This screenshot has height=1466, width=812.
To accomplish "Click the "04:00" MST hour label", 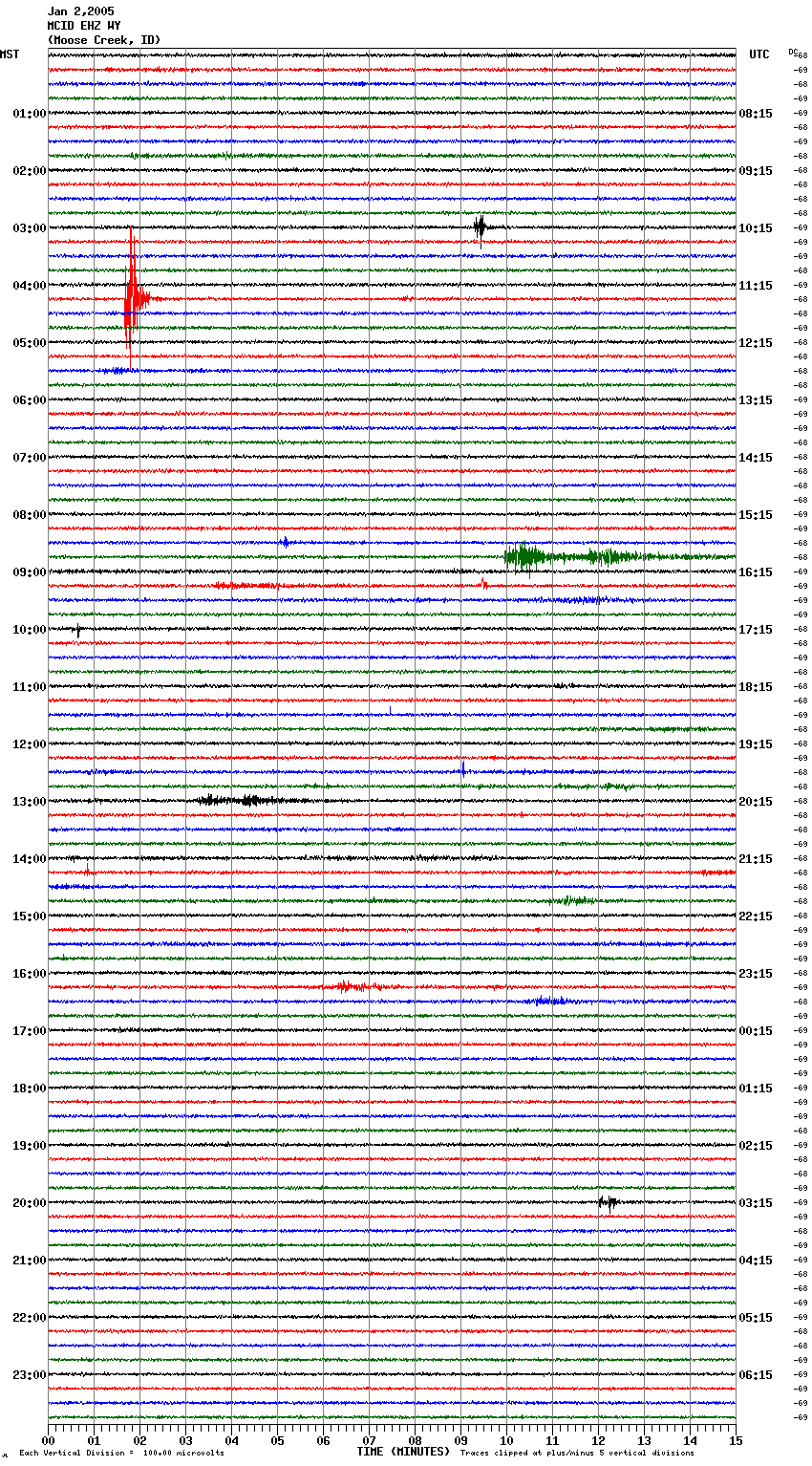I will (x=30, y=286).
